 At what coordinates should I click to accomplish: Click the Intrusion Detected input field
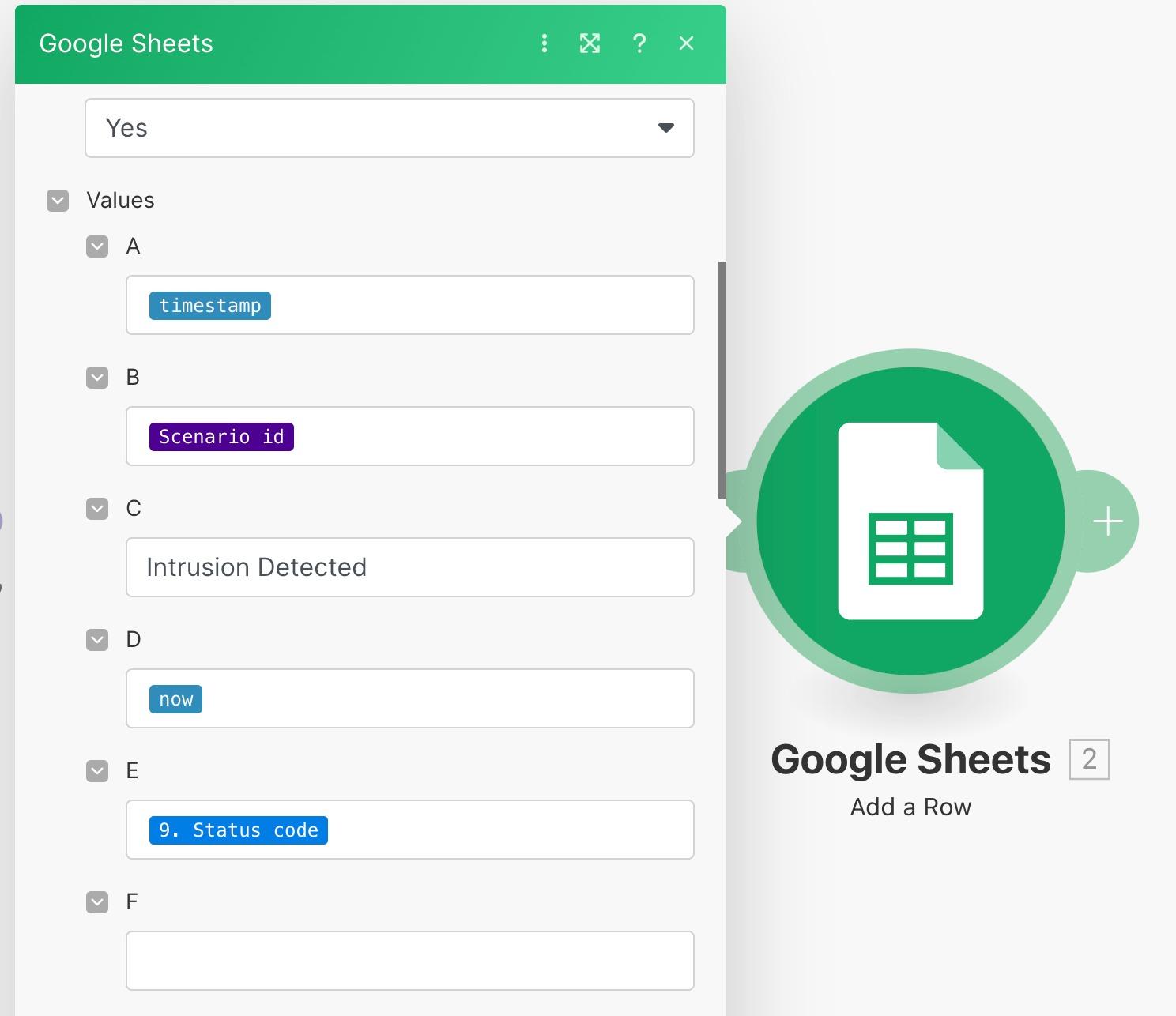click(x=410, y=567)
